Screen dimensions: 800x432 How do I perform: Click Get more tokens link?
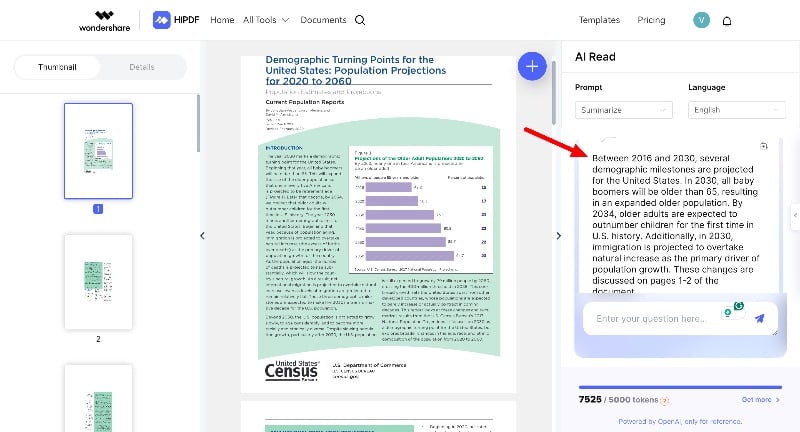(x=760, y=399)
